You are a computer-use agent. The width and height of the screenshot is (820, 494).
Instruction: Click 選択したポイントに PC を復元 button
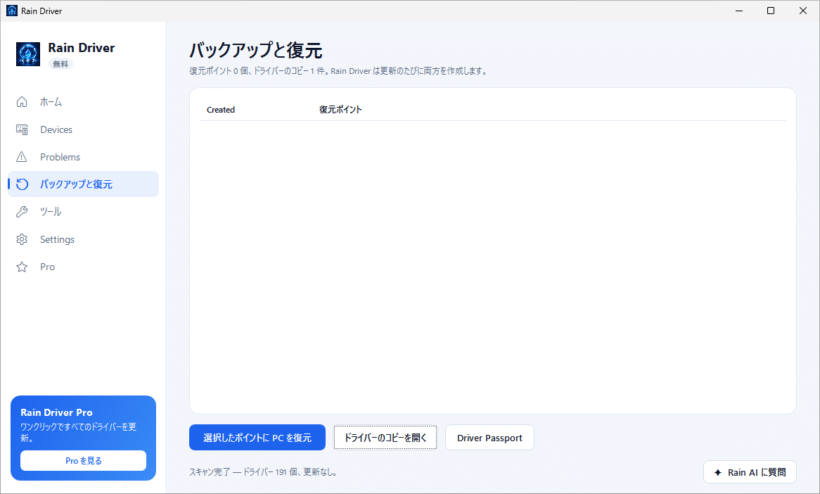coord(257,438)
